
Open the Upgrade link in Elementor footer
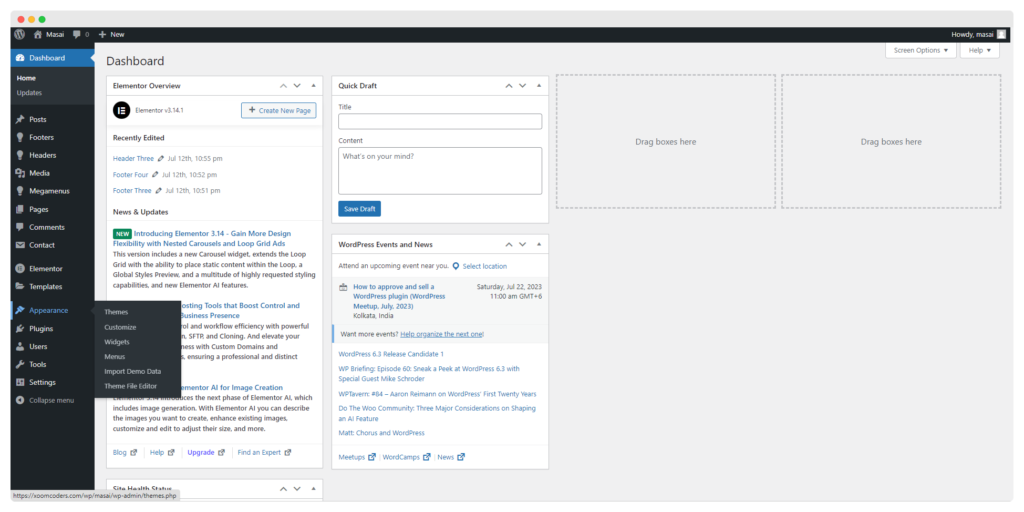pos(200,452)
